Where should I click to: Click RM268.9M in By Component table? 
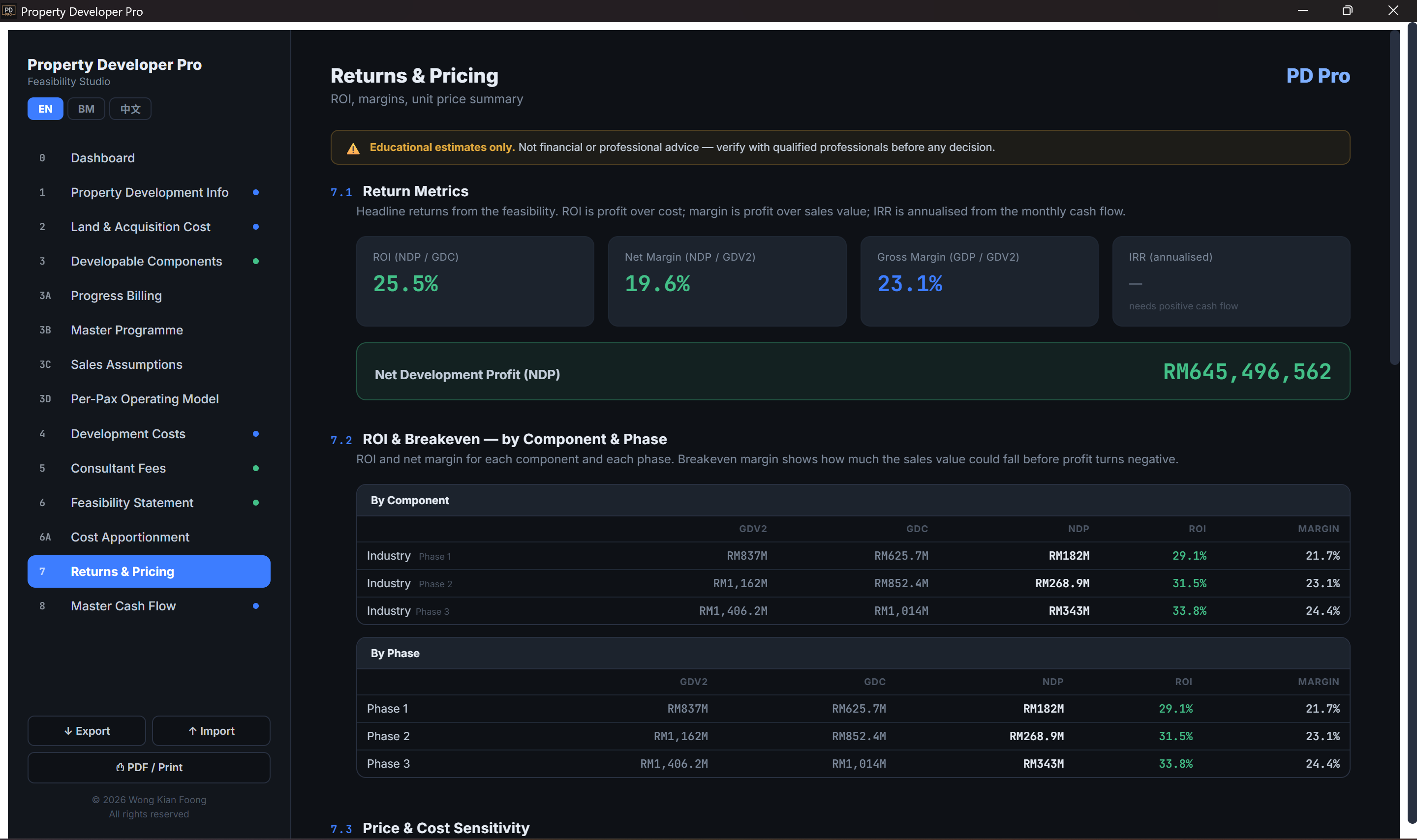tap(1063, 584)
